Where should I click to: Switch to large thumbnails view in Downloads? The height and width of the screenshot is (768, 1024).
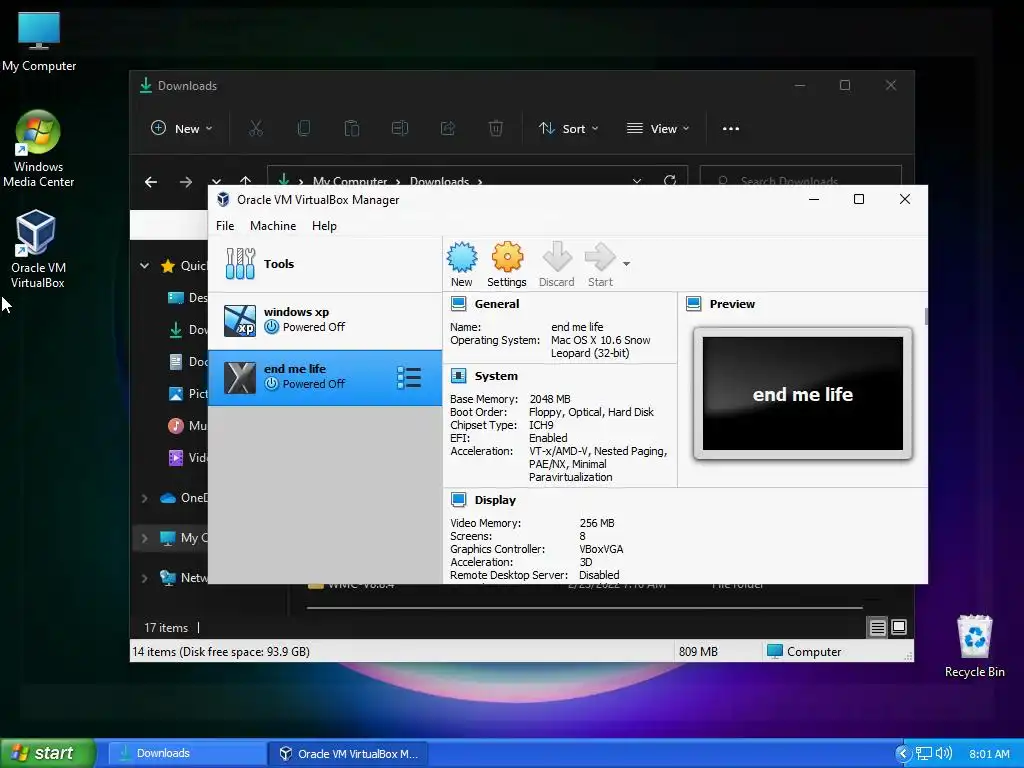899,628
